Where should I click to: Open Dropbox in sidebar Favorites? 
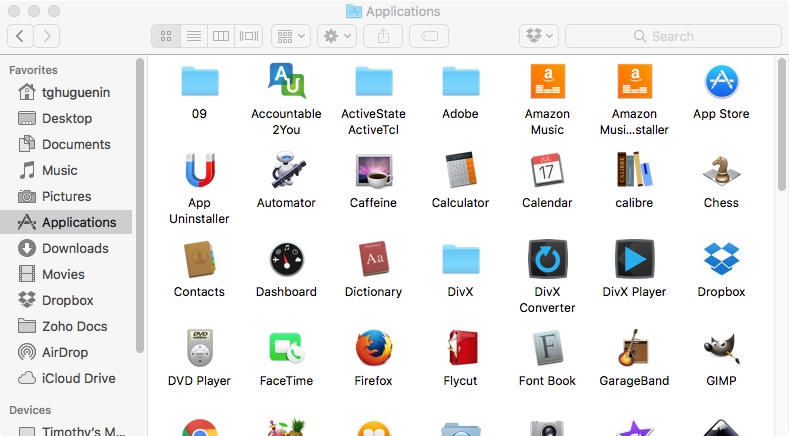66,301
